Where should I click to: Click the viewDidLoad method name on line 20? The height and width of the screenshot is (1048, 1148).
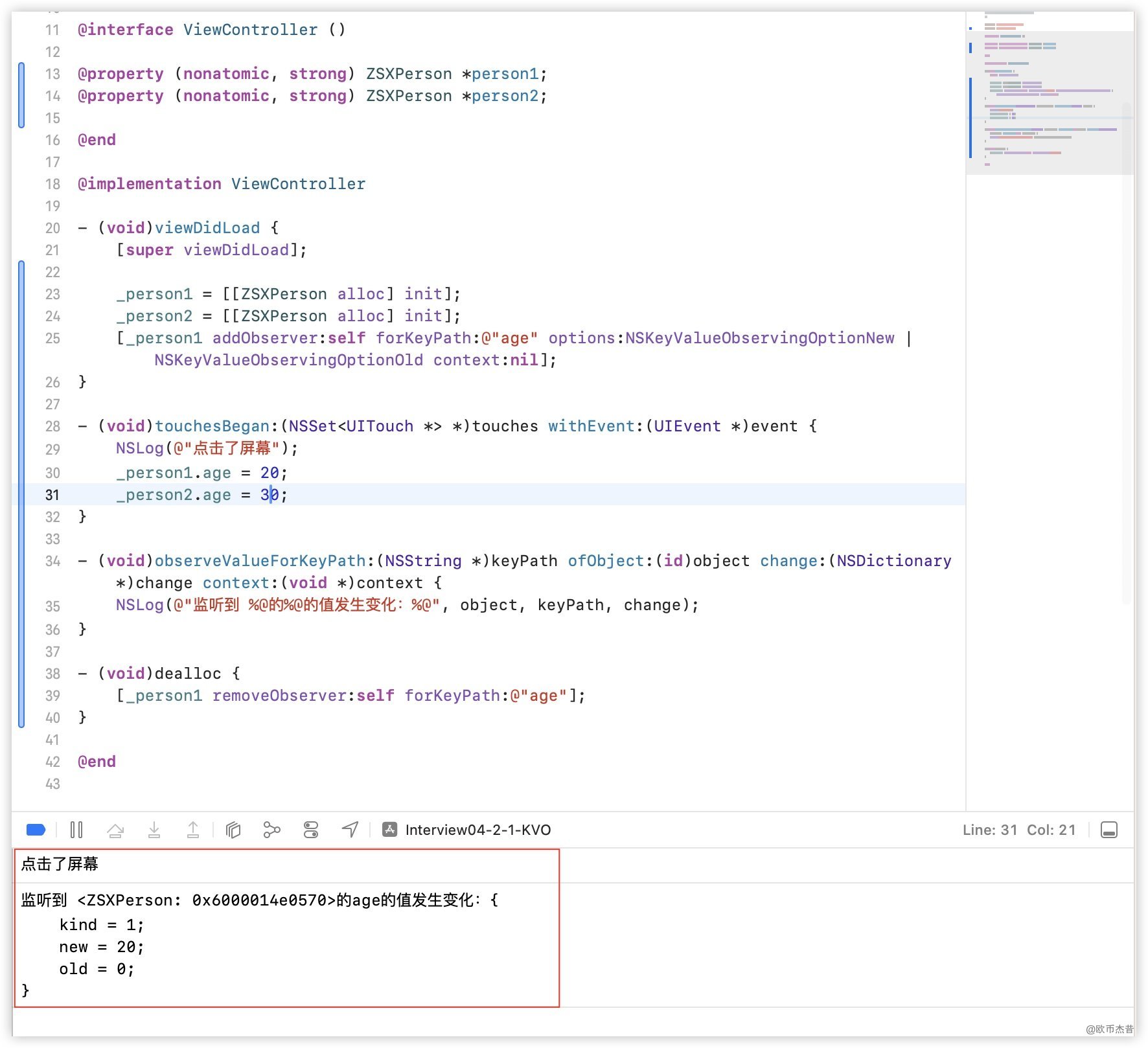(x=207, y=228)
